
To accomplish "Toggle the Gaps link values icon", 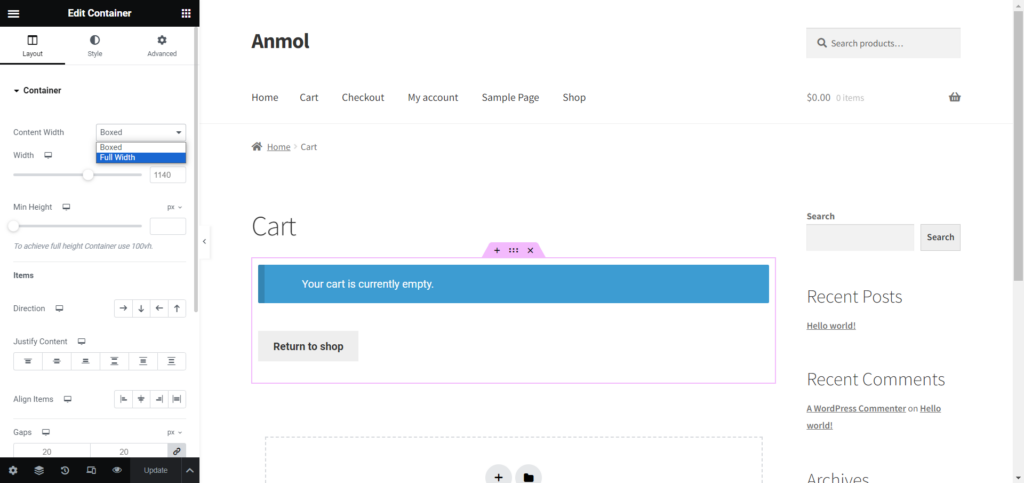I will pyautogui.click(x=177, y=451).
